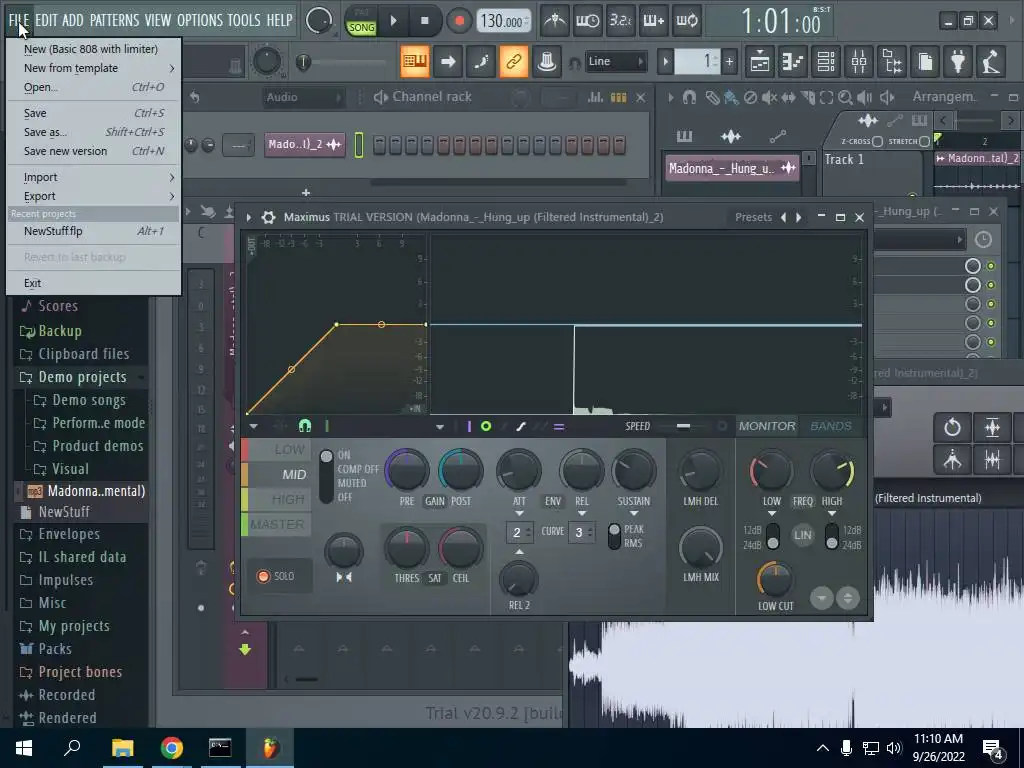Open the Audio dropdown in Channel rack
Viewport: 1024px width, 768px height.
[303, 97]
